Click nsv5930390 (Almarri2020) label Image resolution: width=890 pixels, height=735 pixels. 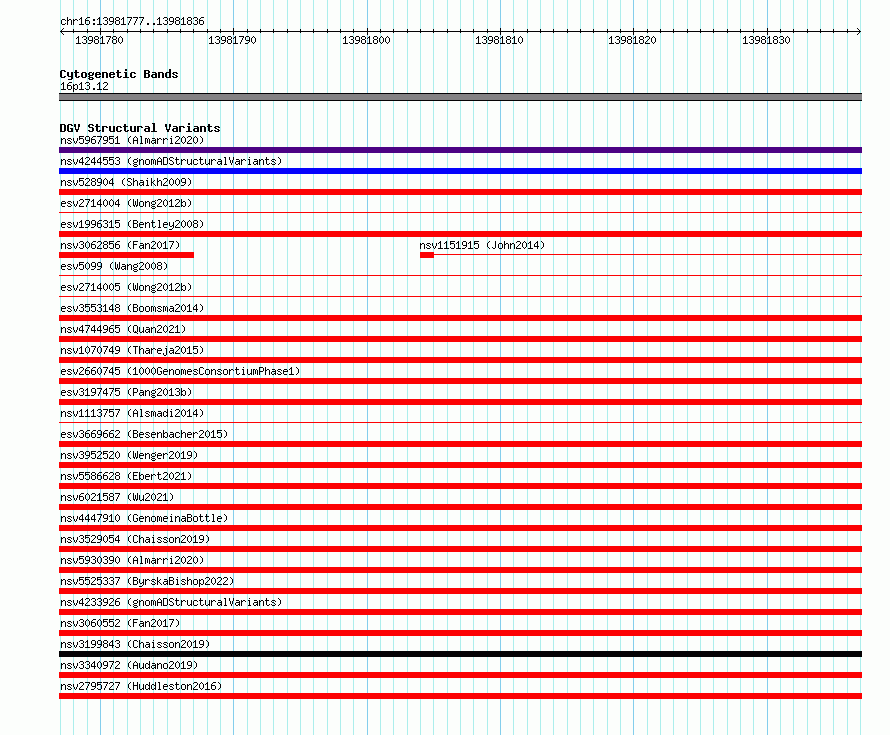(132, 560)
